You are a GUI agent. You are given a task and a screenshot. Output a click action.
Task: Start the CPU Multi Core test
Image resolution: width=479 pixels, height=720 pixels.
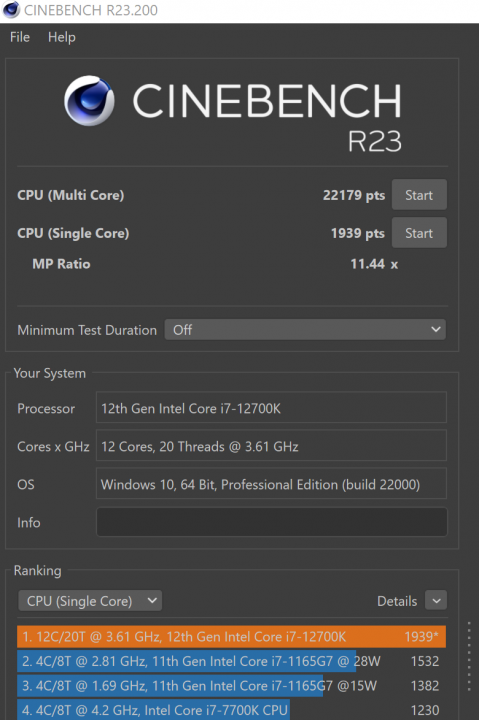click(419, 195)
